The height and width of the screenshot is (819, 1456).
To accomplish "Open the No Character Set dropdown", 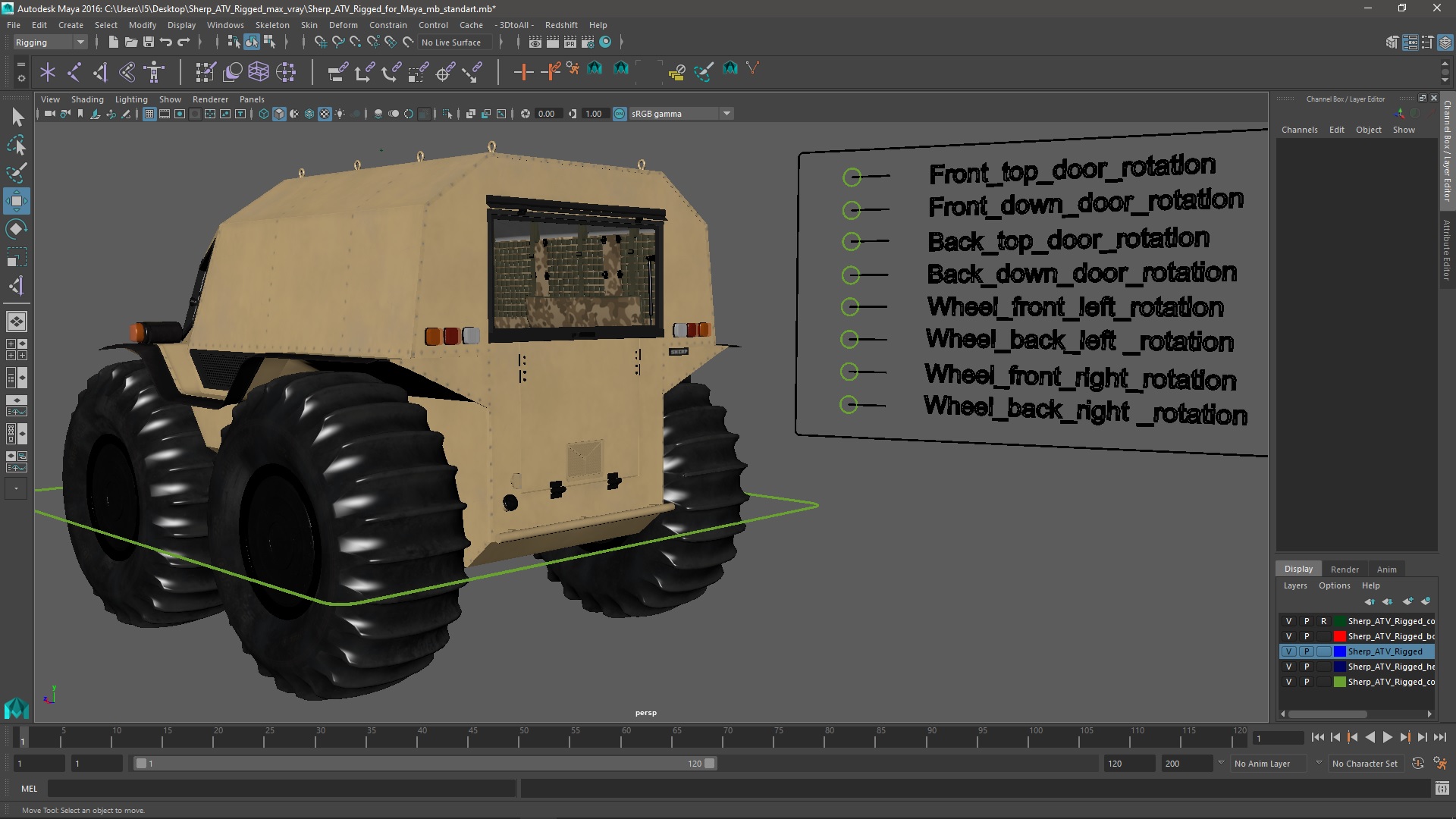I will click(x=1367, y=764).
